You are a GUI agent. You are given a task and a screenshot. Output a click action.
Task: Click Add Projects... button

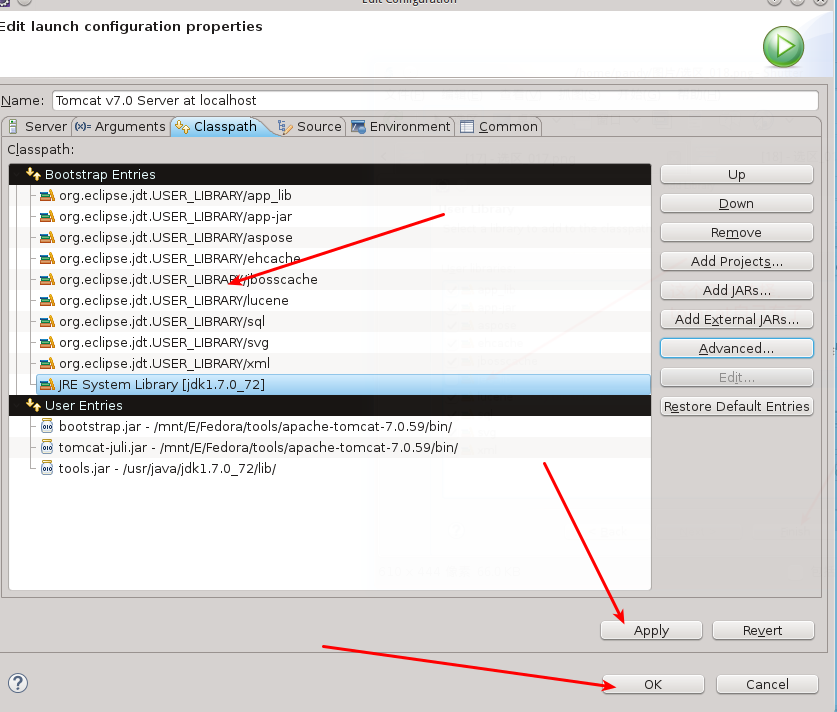[737, 262]
